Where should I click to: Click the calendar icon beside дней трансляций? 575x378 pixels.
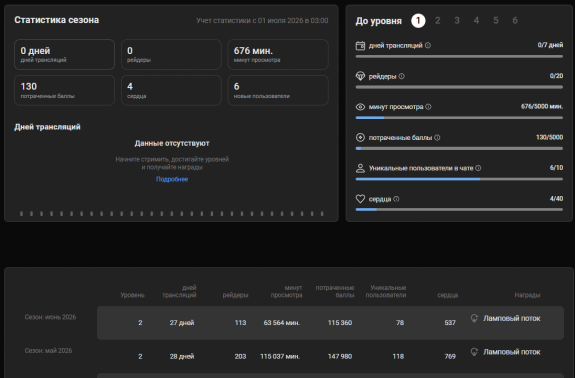[360, 45]
